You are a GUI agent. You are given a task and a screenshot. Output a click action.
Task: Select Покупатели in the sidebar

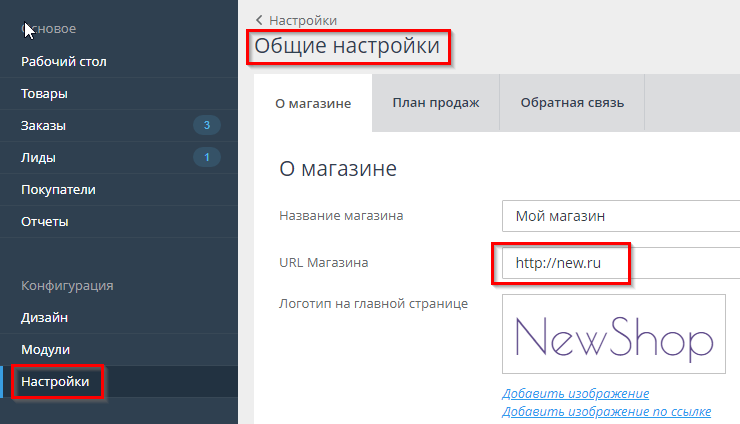tap(58, 189)
